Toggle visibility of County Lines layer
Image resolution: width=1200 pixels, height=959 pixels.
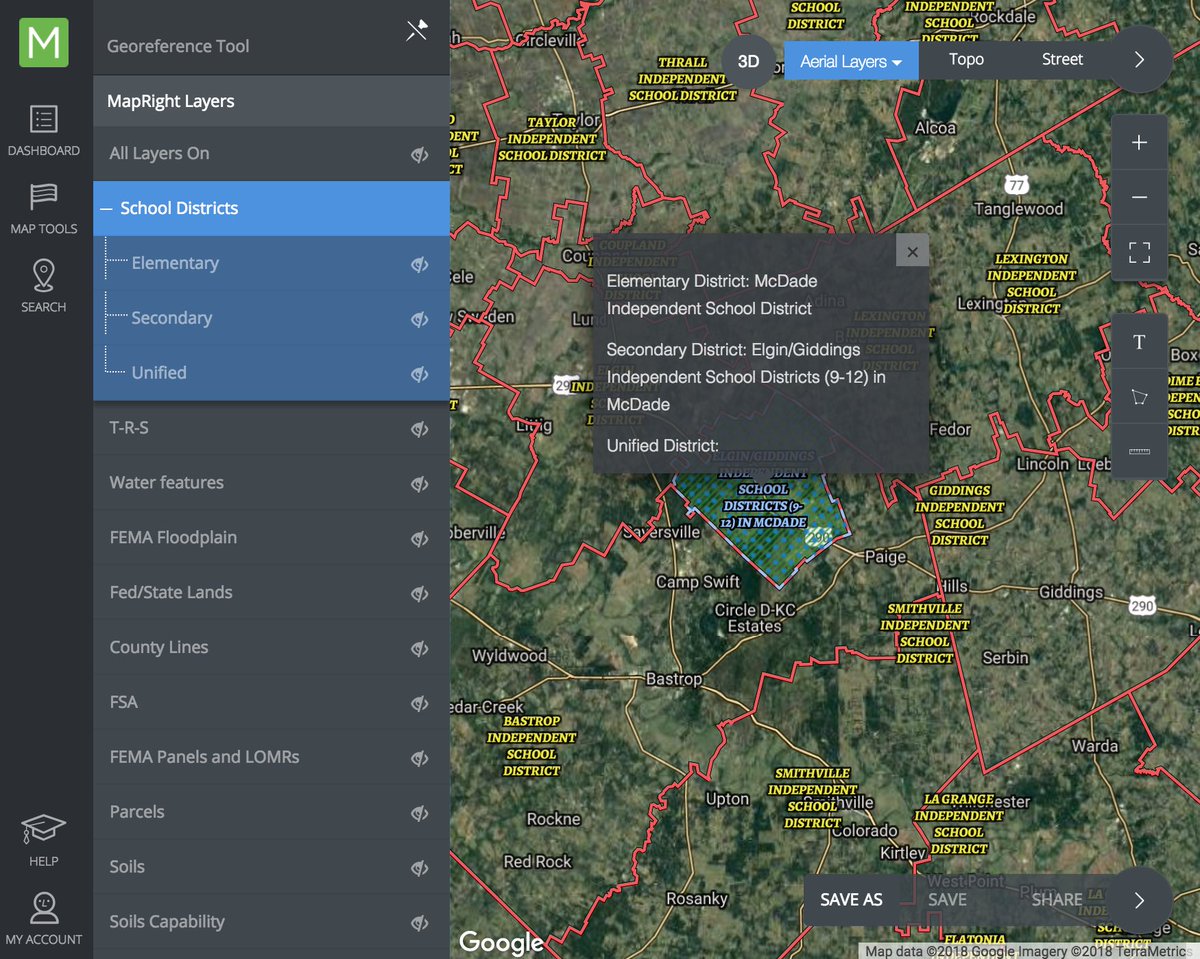coord(420,648)
